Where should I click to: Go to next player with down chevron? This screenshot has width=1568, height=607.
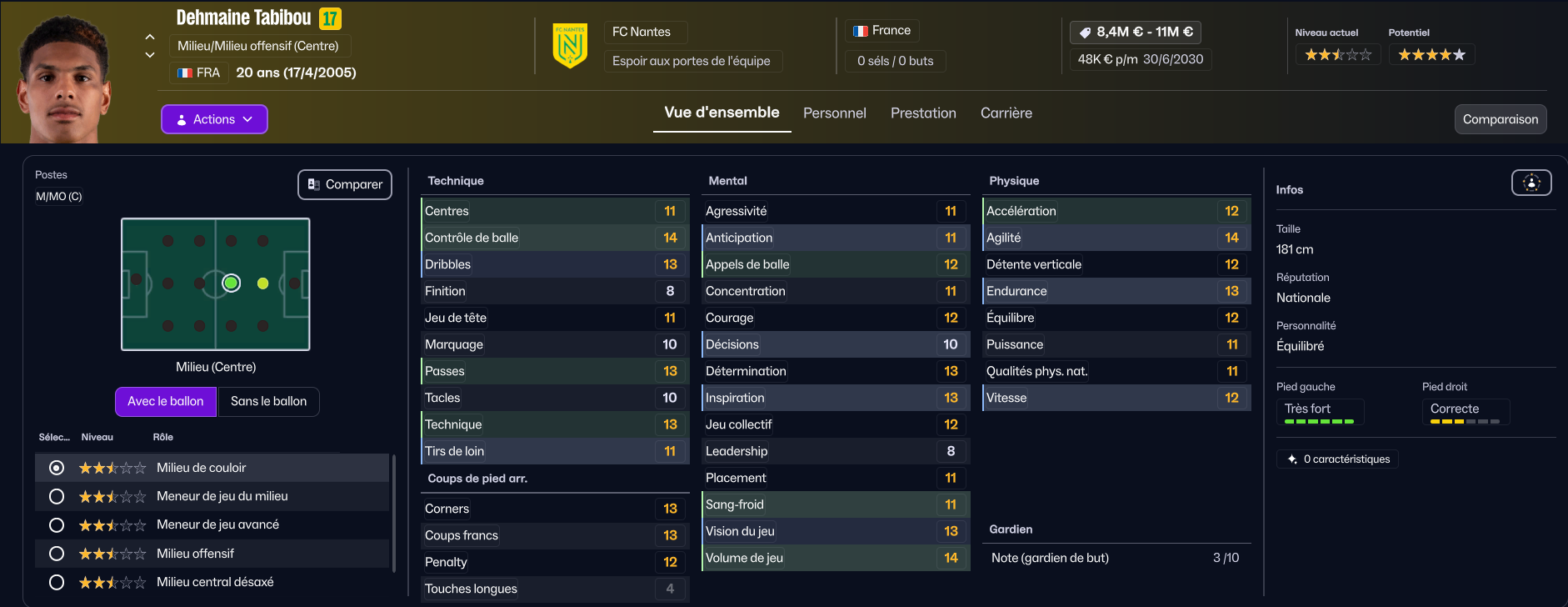point(150,55)
